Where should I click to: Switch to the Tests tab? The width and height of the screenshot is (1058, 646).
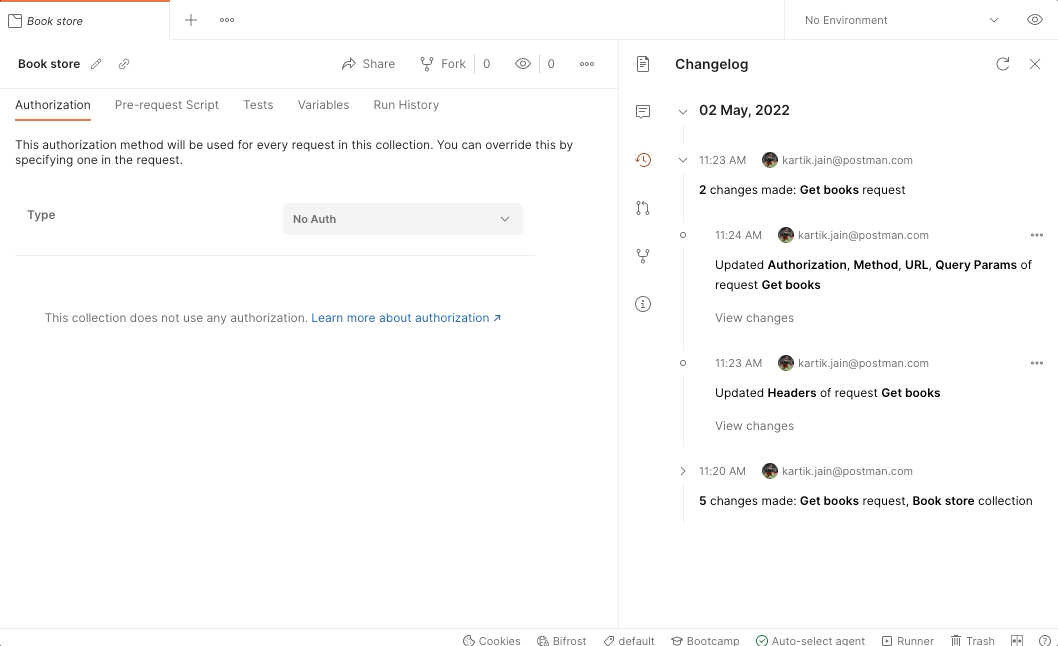(x=258, y=104)
